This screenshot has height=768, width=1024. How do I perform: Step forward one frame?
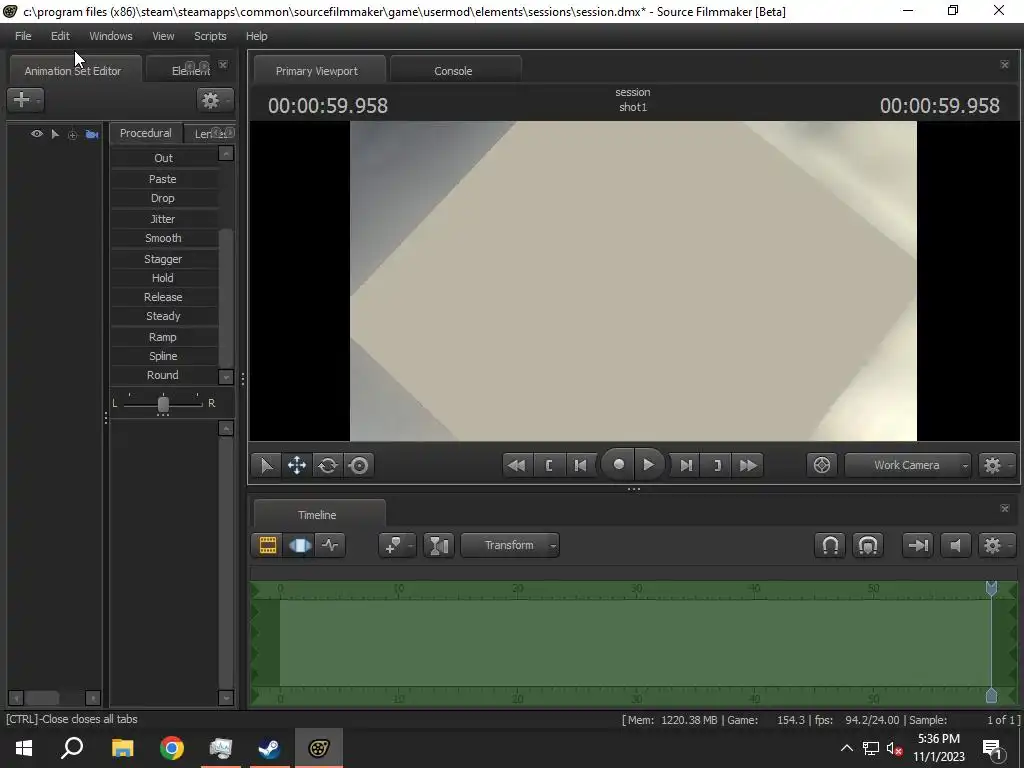coord(686,466)
